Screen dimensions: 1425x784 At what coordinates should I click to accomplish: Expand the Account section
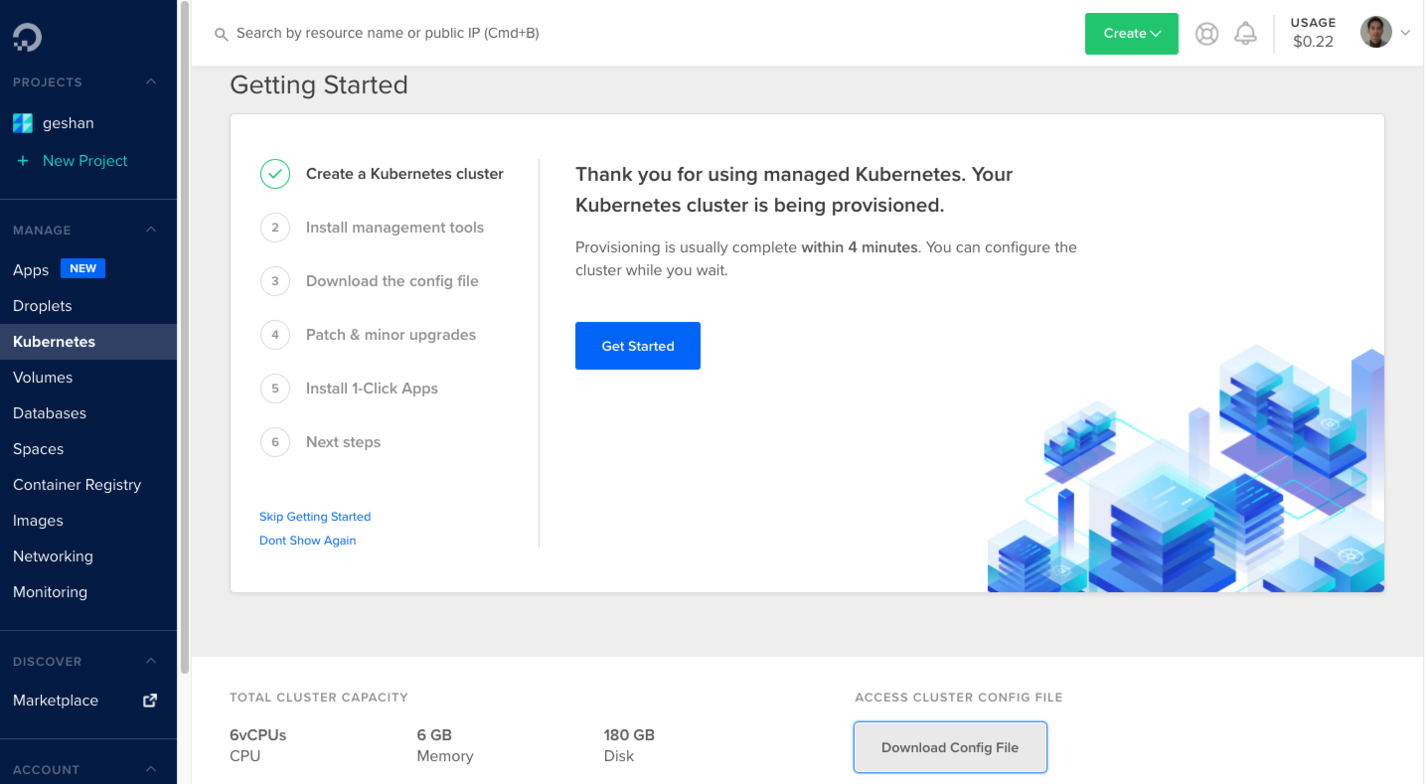pos(150,769)
